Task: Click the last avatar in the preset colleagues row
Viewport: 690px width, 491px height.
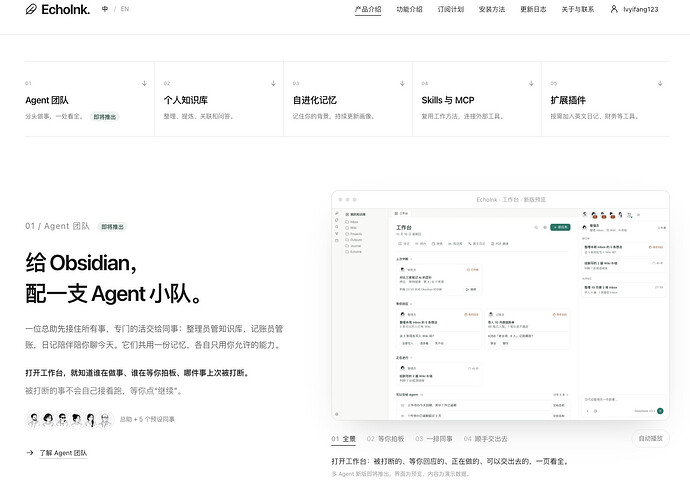Action: (x=105, y=419)
